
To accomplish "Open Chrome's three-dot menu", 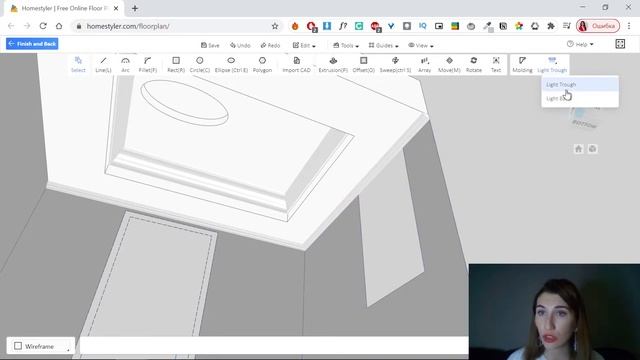I will [x=629, y=26].
